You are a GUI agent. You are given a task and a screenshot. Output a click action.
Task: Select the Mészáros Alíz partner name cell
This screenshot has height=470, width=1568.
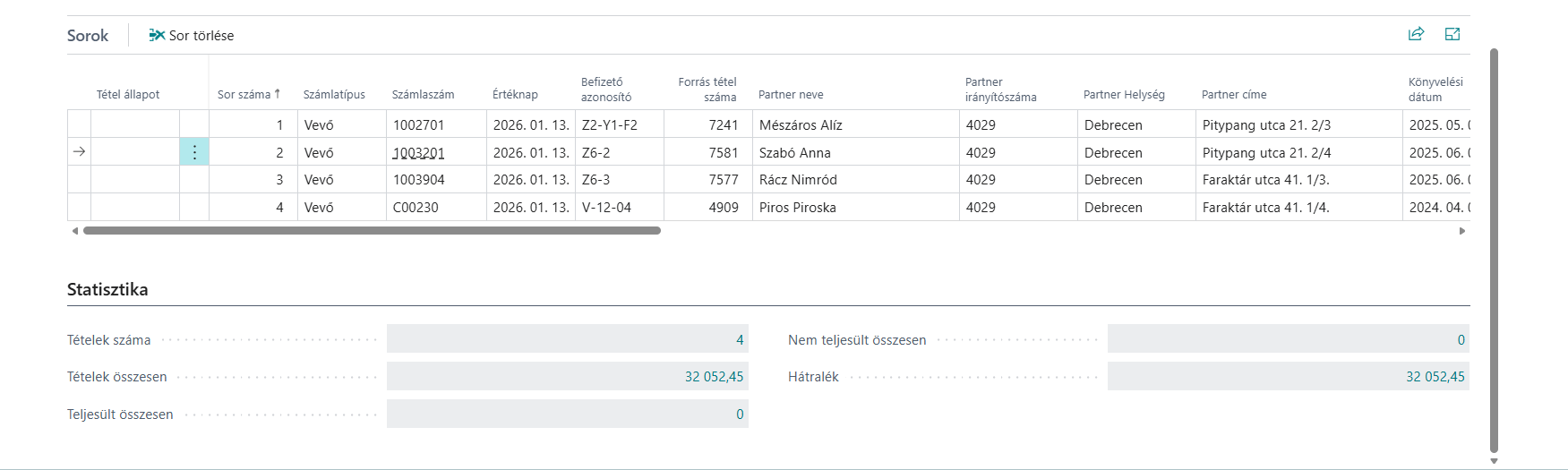point(801,125)
